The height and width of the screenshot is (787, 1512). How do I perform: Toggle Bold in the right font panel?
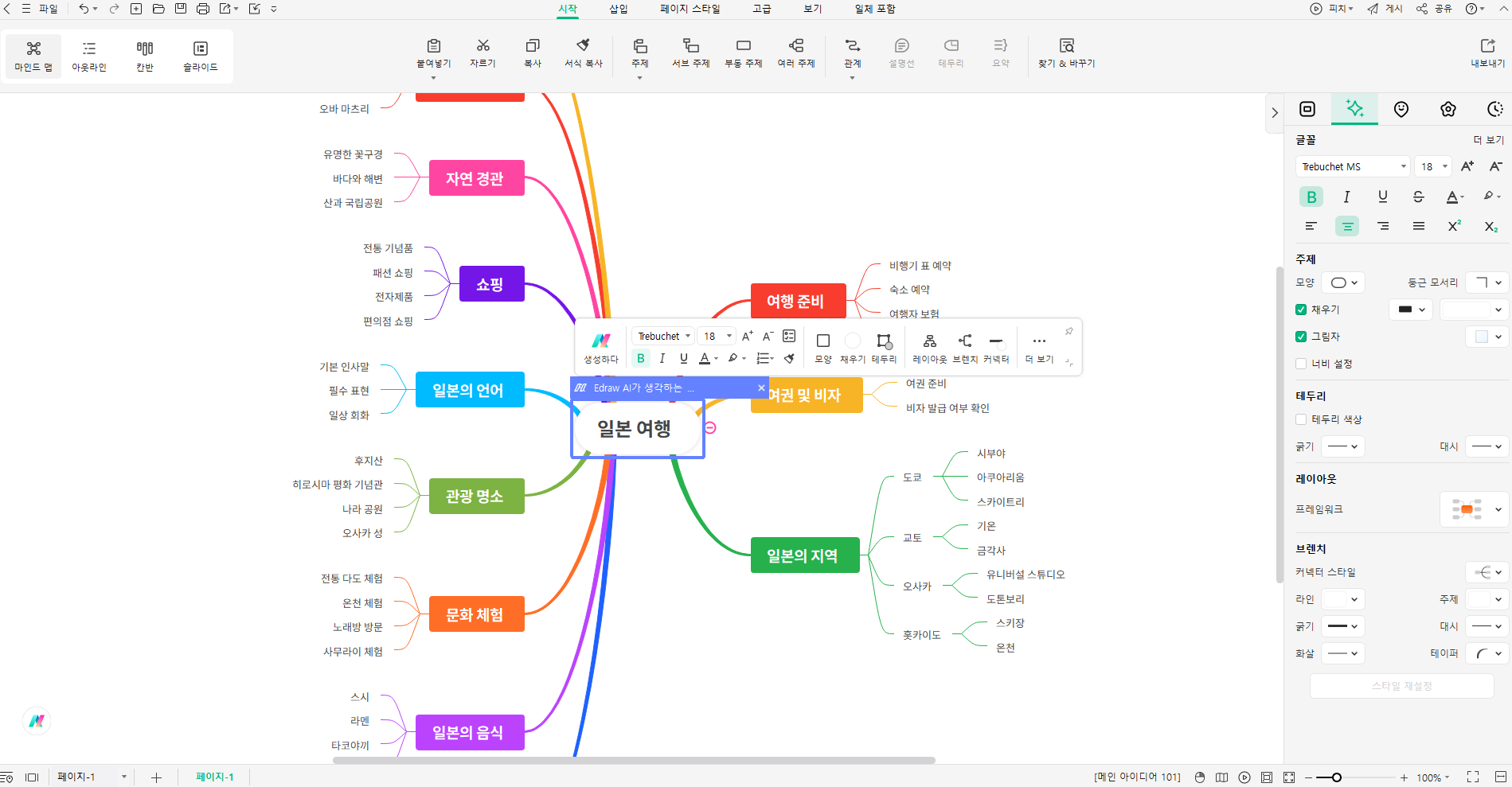(x=1311, y=197)
